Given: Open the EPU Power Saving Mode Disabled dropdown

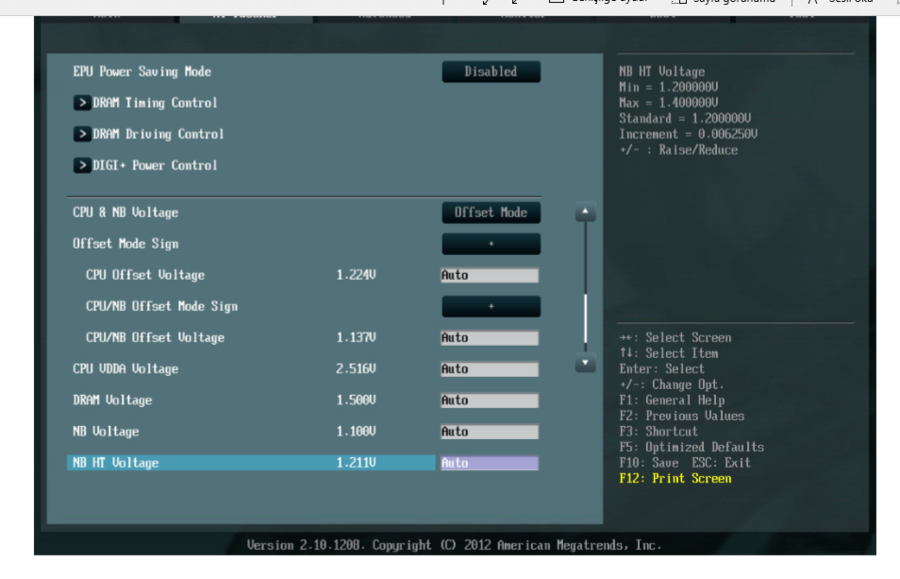Looking at the screenshot, I should (x=491, y=72).
